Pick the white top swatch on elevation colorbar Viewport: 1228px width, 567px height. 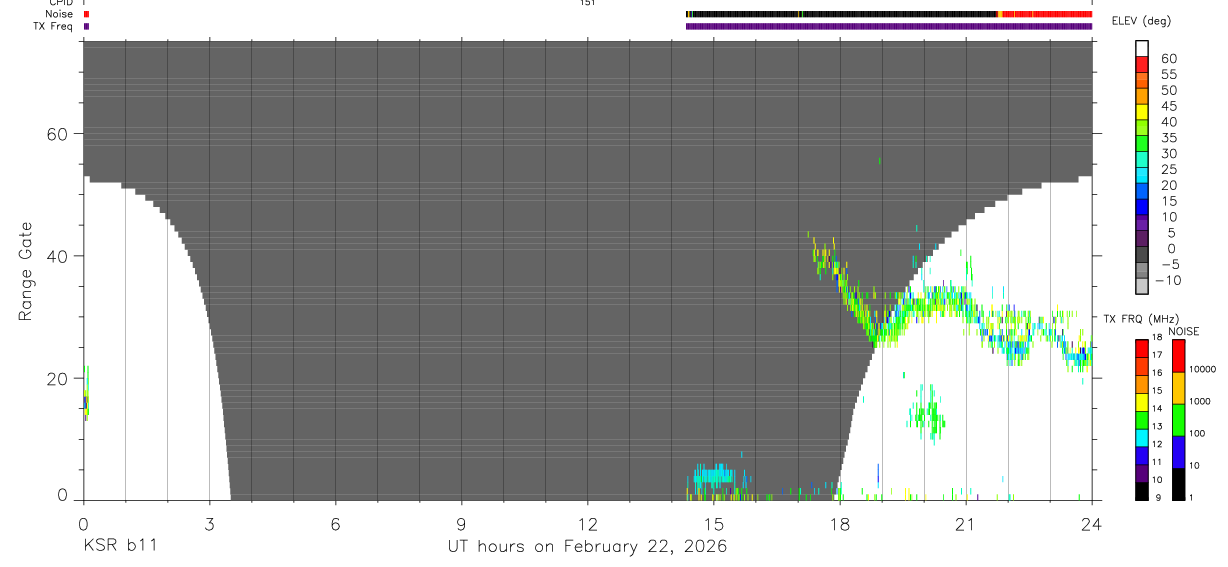(x=1141, y=48)
